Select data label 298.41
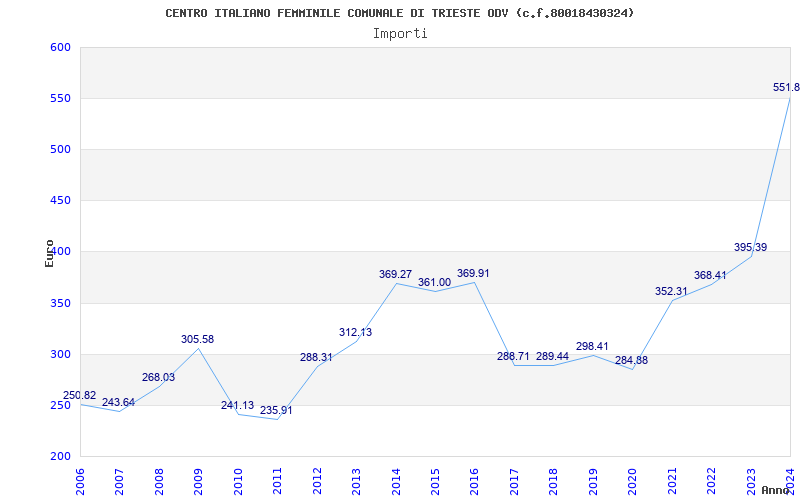800x500 pixels. coord(592,346)
